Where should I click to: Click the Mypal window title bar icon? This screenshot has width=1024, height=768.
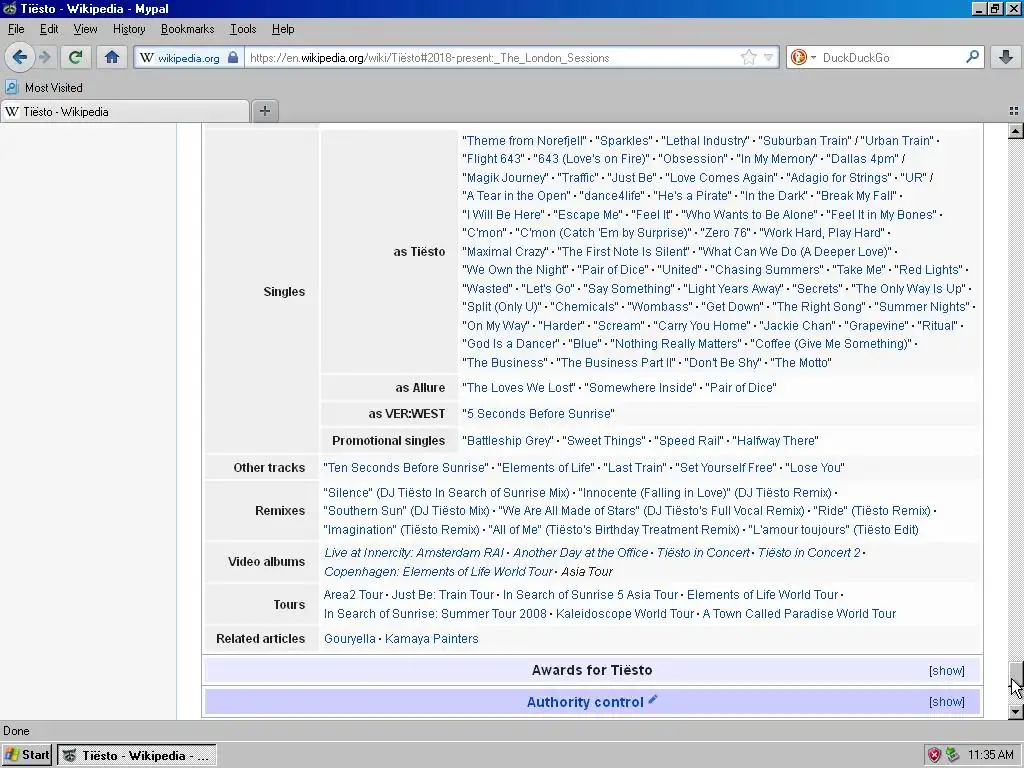coord(9,8)
